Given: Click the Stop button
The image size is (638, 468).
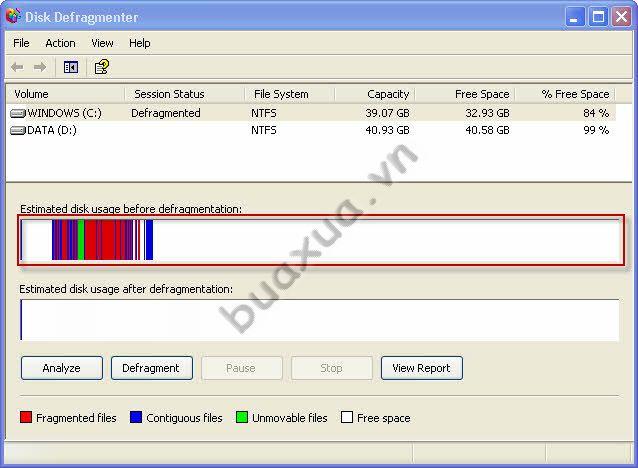Looking at the screenshot, I should click(x=332, y=368).
